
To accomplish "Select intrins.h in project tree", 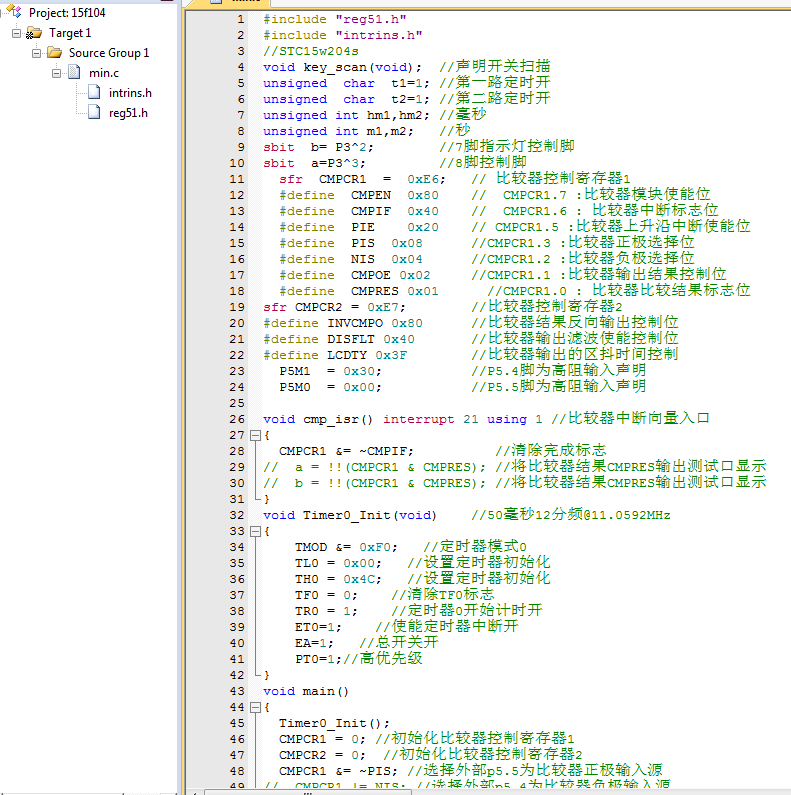I will click(130, 93).
